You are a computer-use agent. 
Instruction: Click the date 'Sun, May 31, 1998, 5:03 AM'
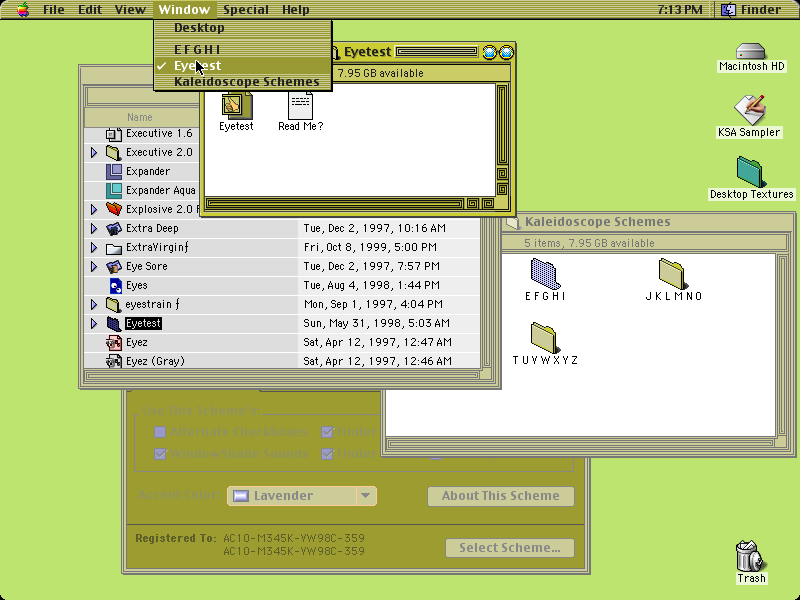pyautogui.click(x=377, y=323)
